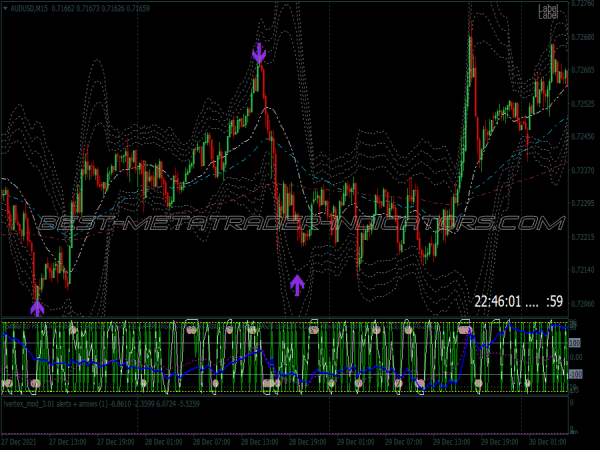Click the oscillator 100 level marker
The image size is (600, 450).
[x=575, y=343]
